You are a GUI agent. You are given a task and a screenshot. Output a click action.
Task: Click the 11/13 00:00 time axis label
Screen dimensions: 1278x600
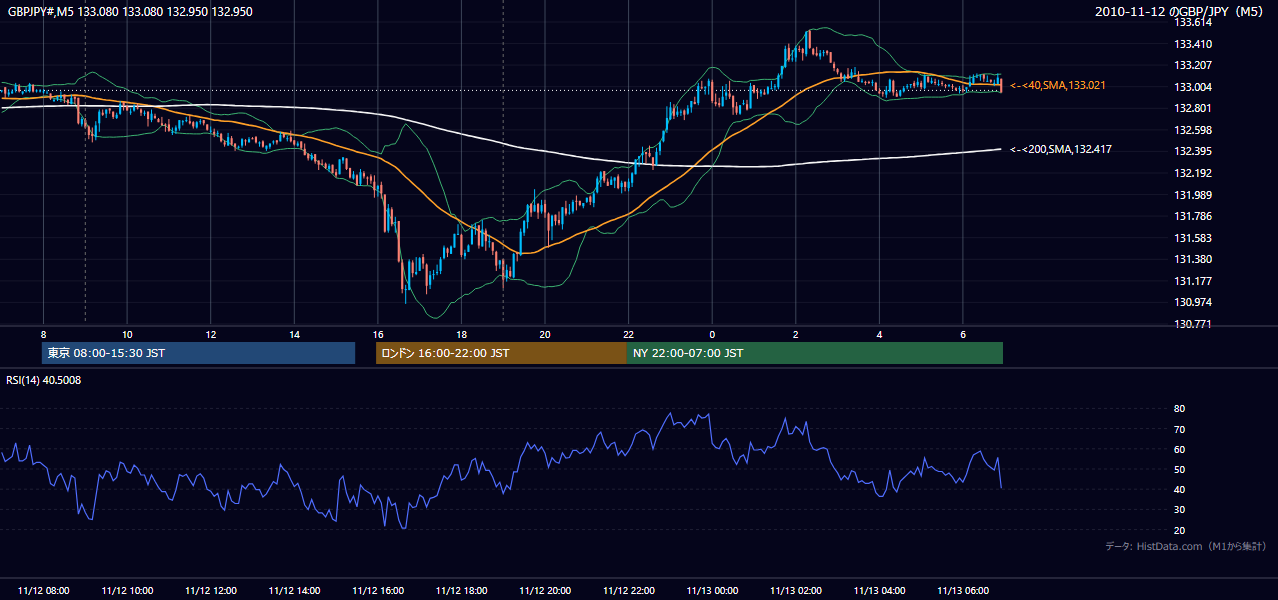click(713, 591)
